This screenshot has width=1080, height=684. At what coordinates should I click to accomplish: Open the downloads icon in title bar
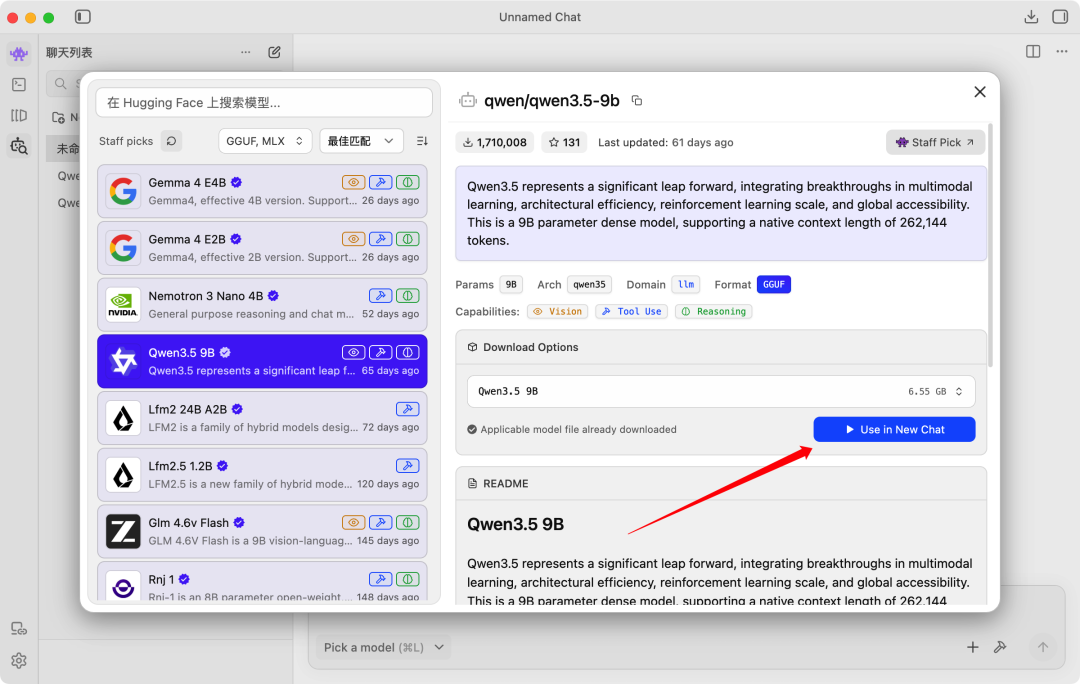(1031, 17)
